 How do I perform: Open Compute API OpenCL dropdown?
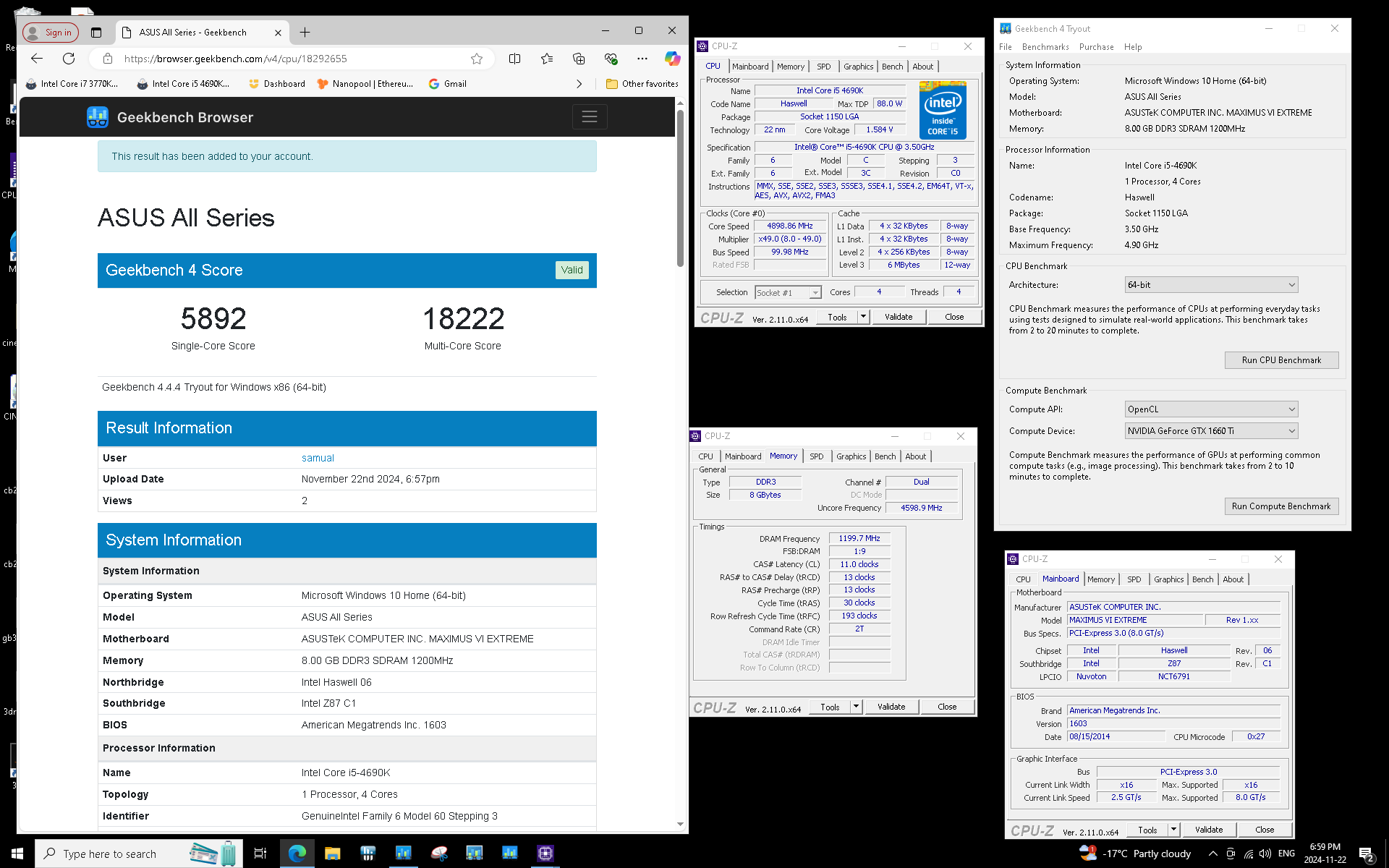(x=1211, y=409)
